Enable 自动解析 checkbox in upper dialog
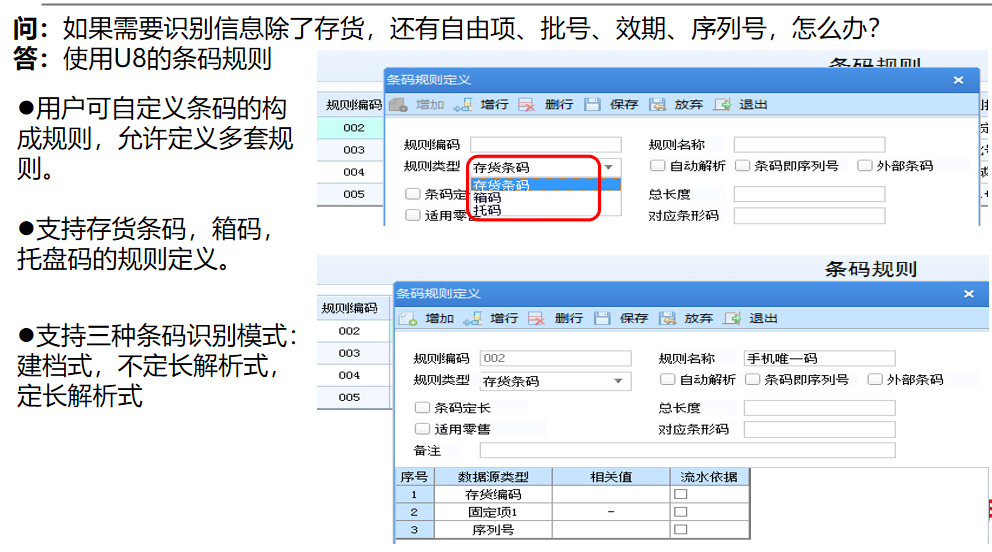 tap(657, 166)
